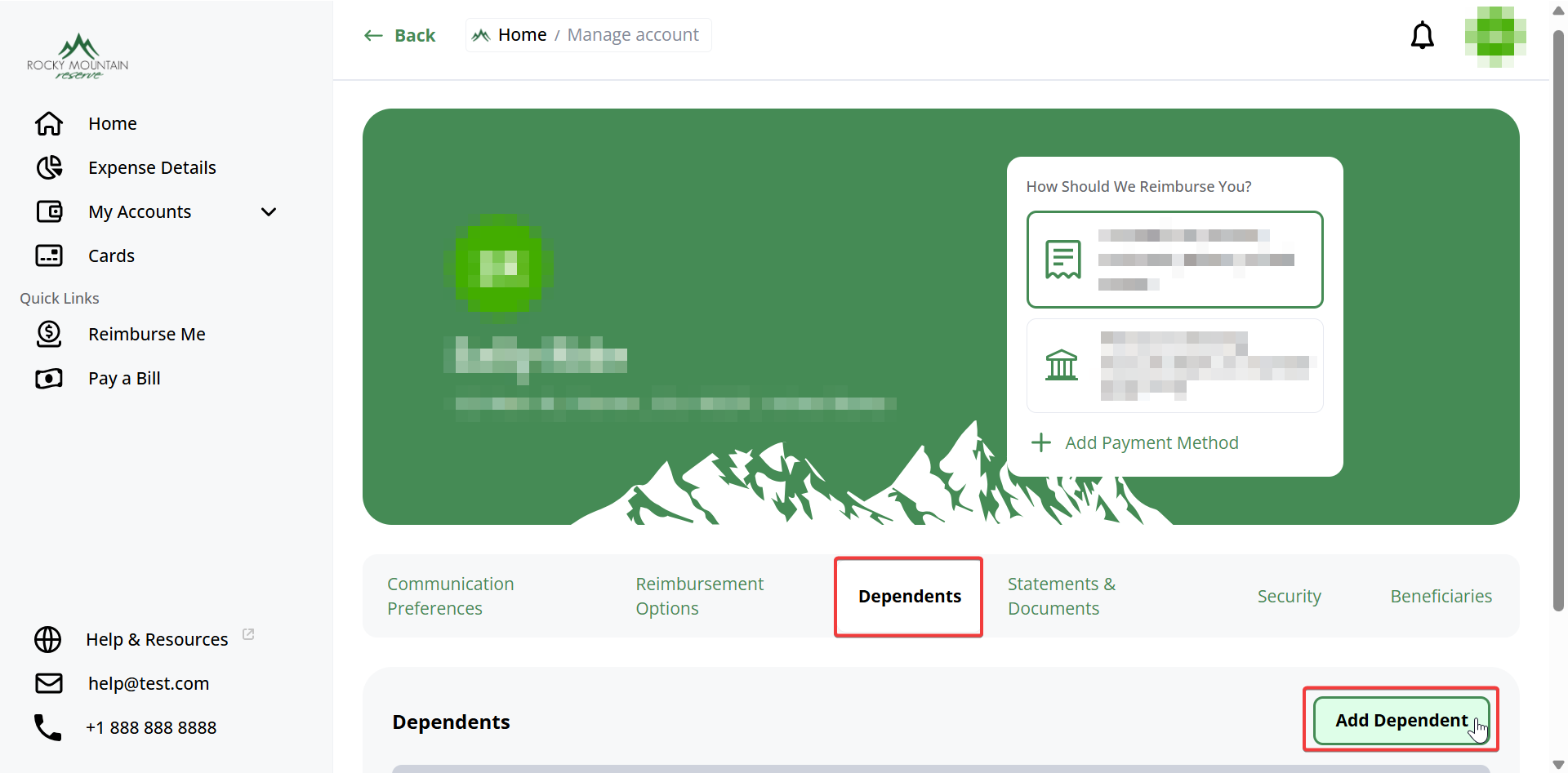Open Expense Details in the sidebar

pos(152,167)
